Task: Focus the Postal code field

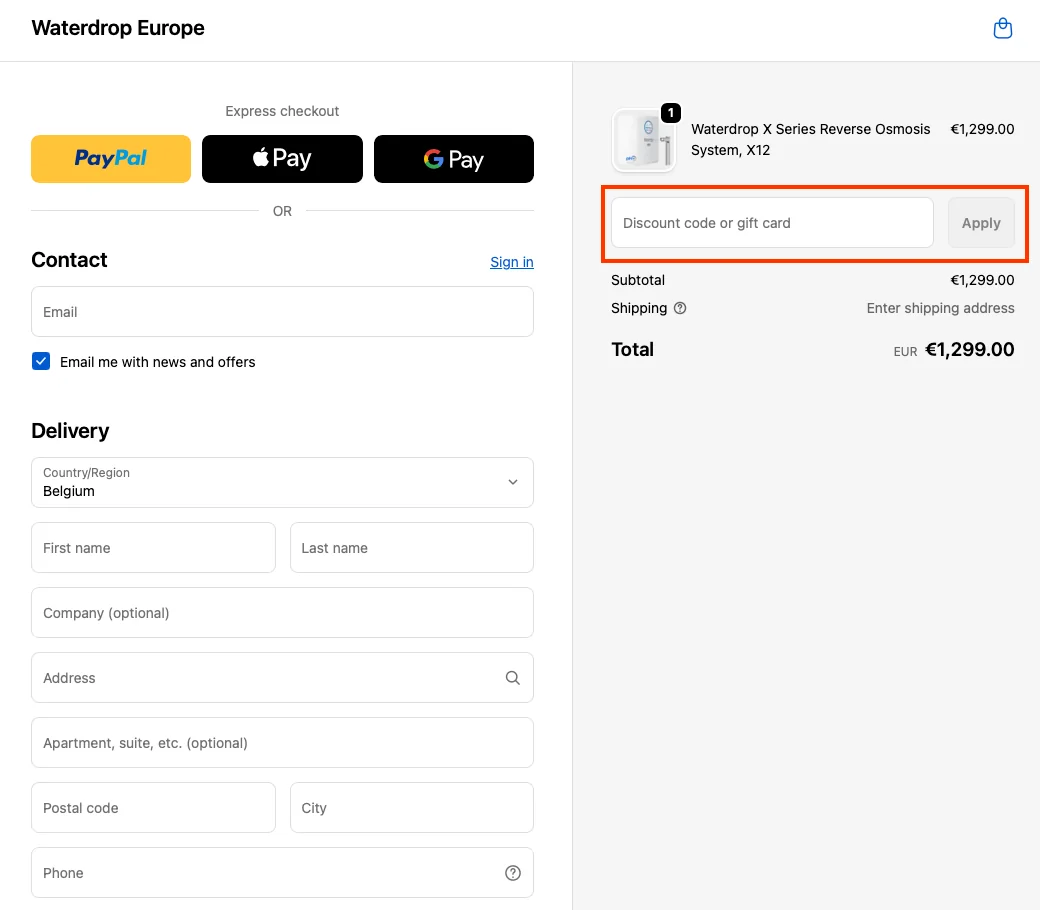Action: pyautogui.click(x=153, y=808)
